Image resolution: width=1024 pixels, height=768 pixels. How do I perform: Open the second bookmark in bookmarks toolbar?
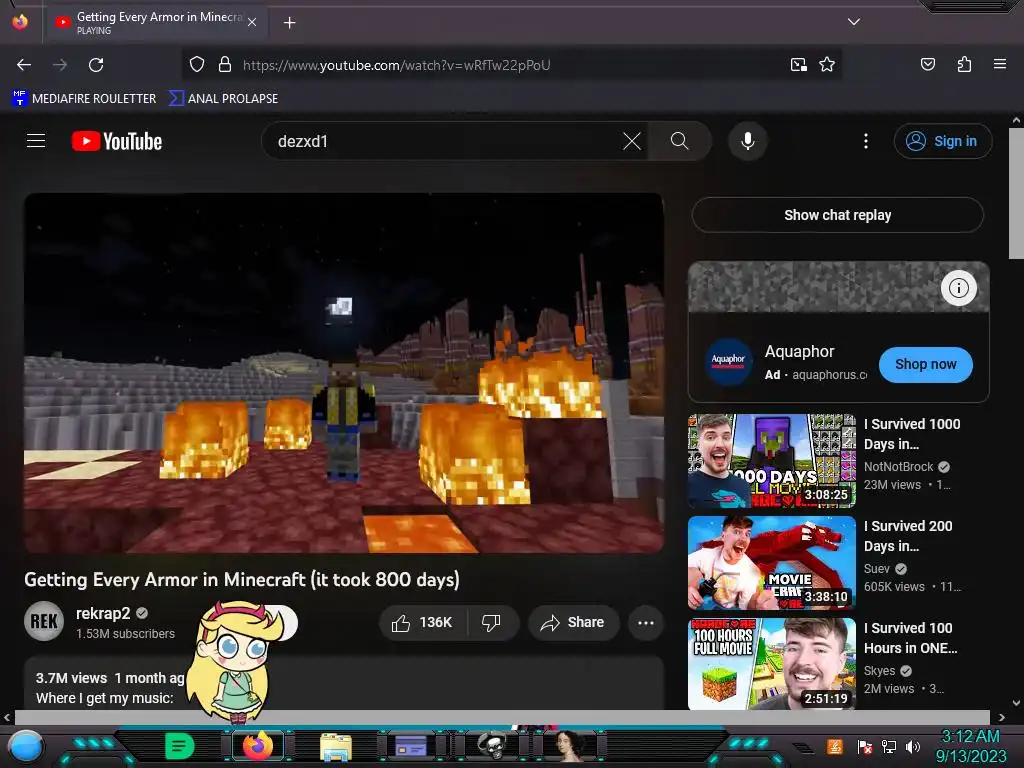pos(223,98)
